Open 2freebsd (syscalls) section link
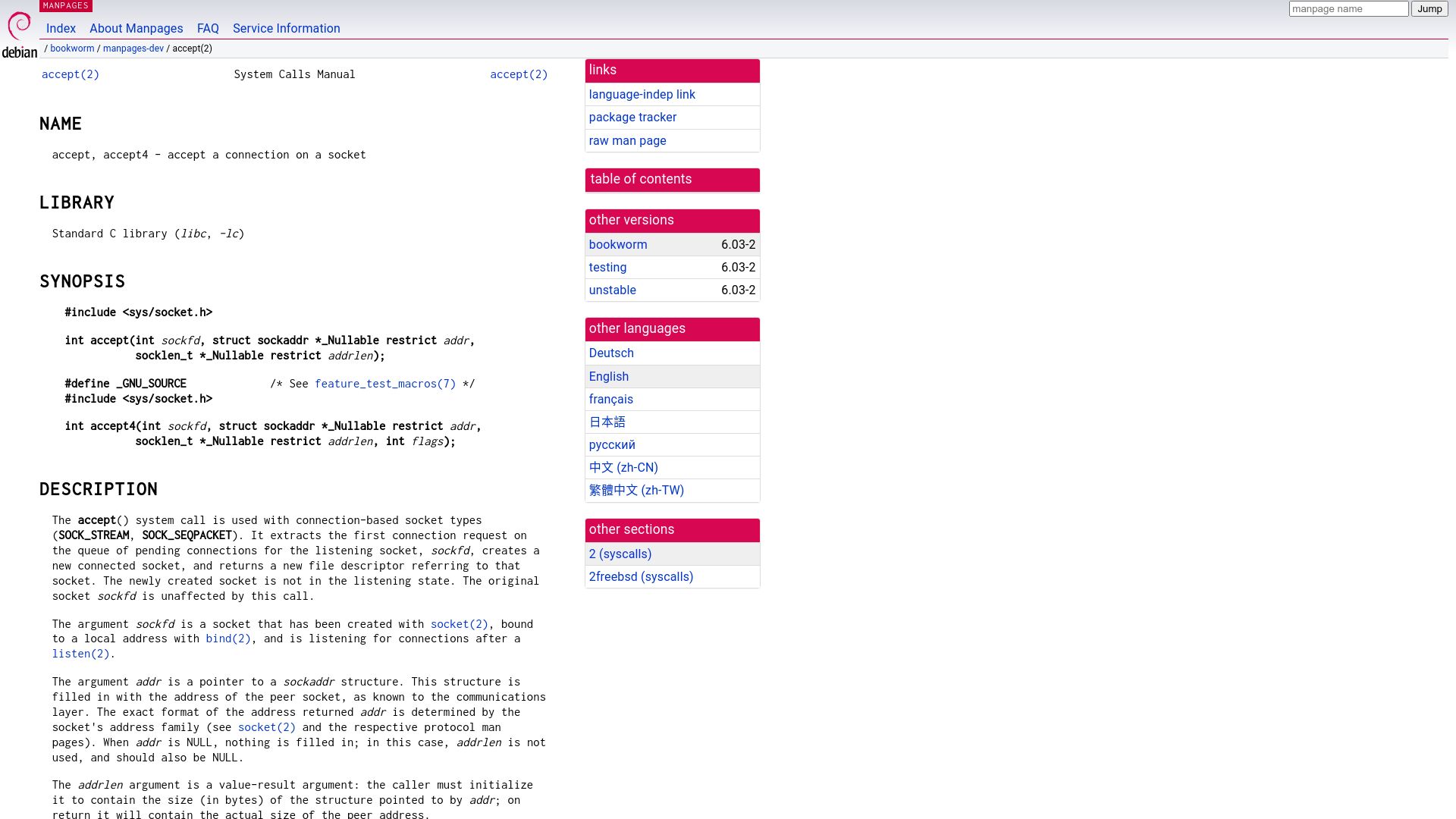 (x=641, y=577)
